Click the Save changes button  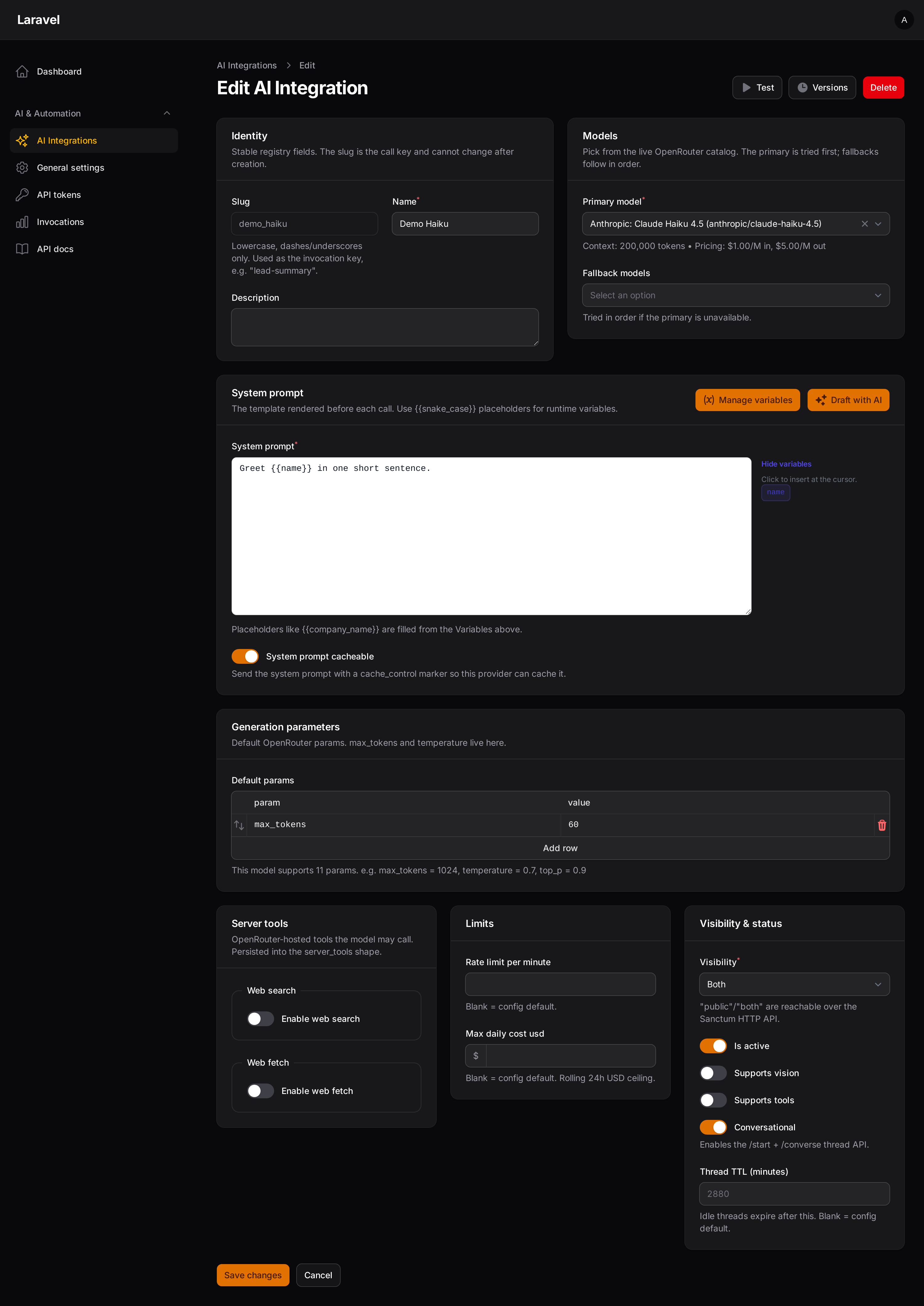pyautogui.click(x=253, y=1275)
